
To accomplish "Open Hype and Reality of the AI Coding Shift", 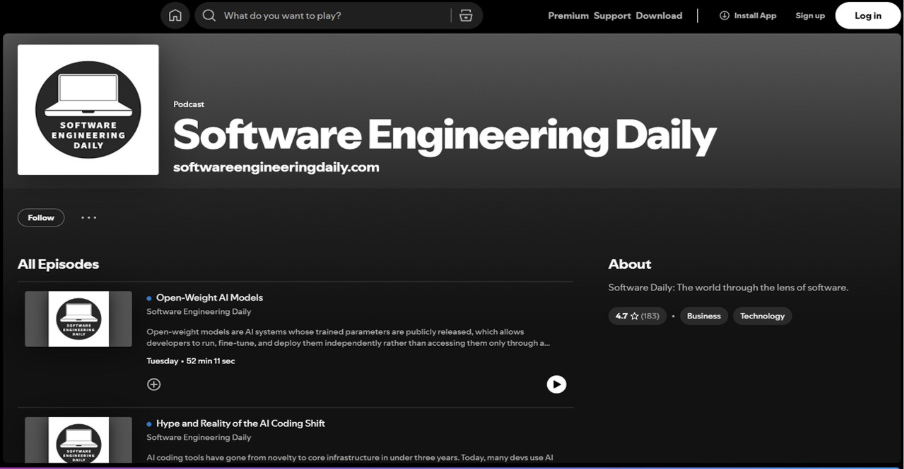I will pyautogui.click(x=240, y=423).
